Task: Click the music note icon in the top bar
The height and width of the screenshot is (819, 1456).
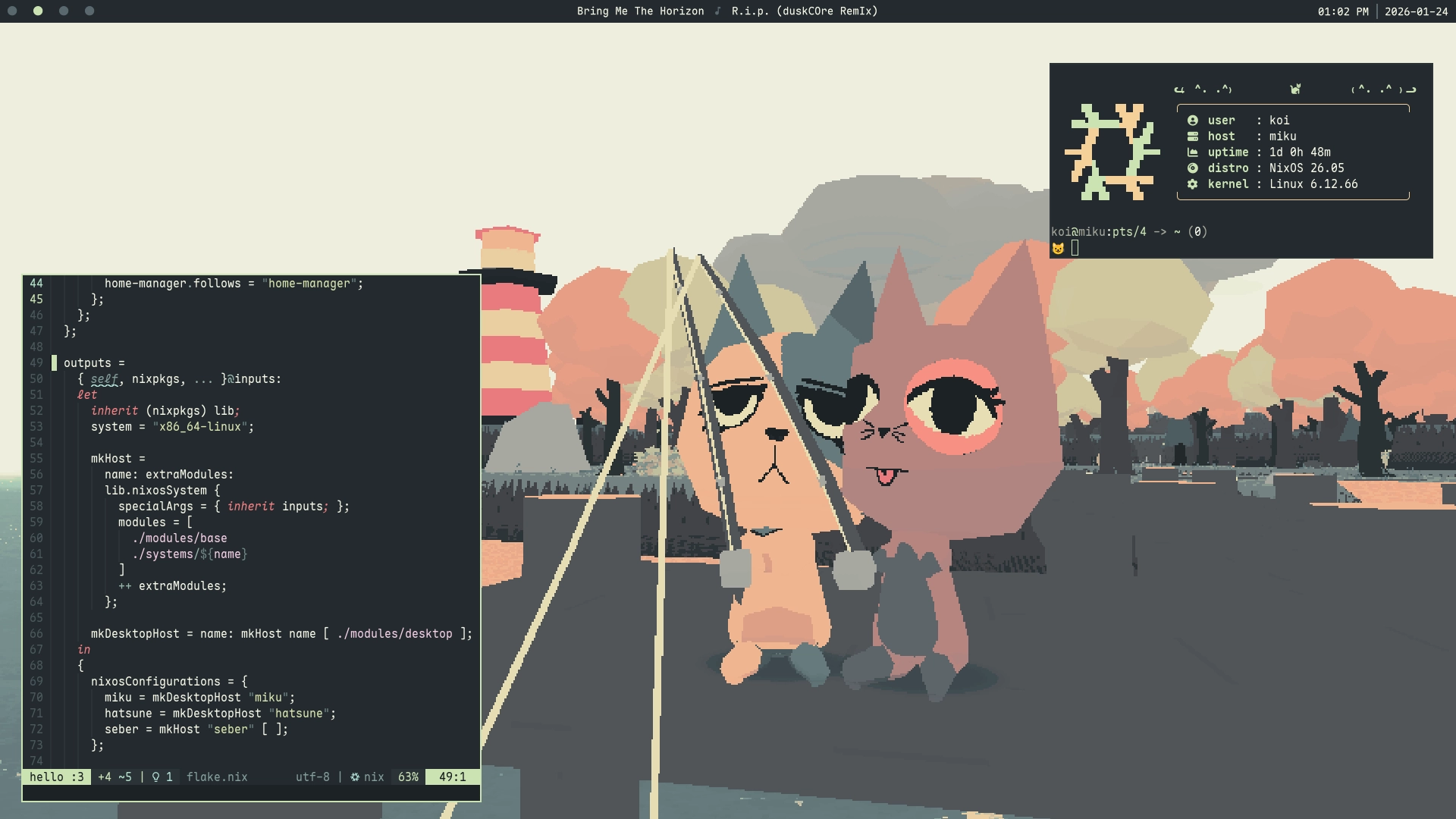Action: pos(716,11)
